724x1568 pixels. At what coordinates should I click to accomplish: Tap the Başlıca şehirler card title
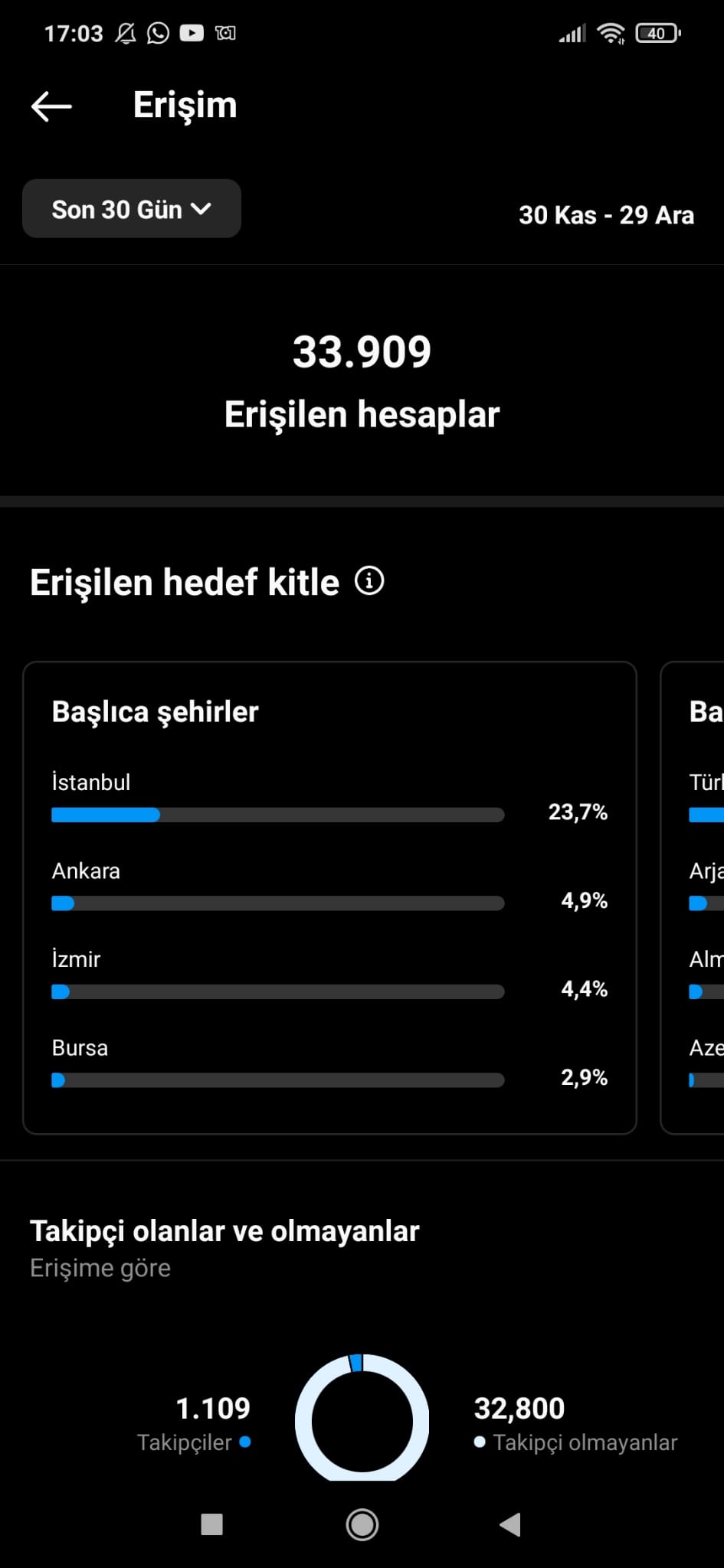155,712
